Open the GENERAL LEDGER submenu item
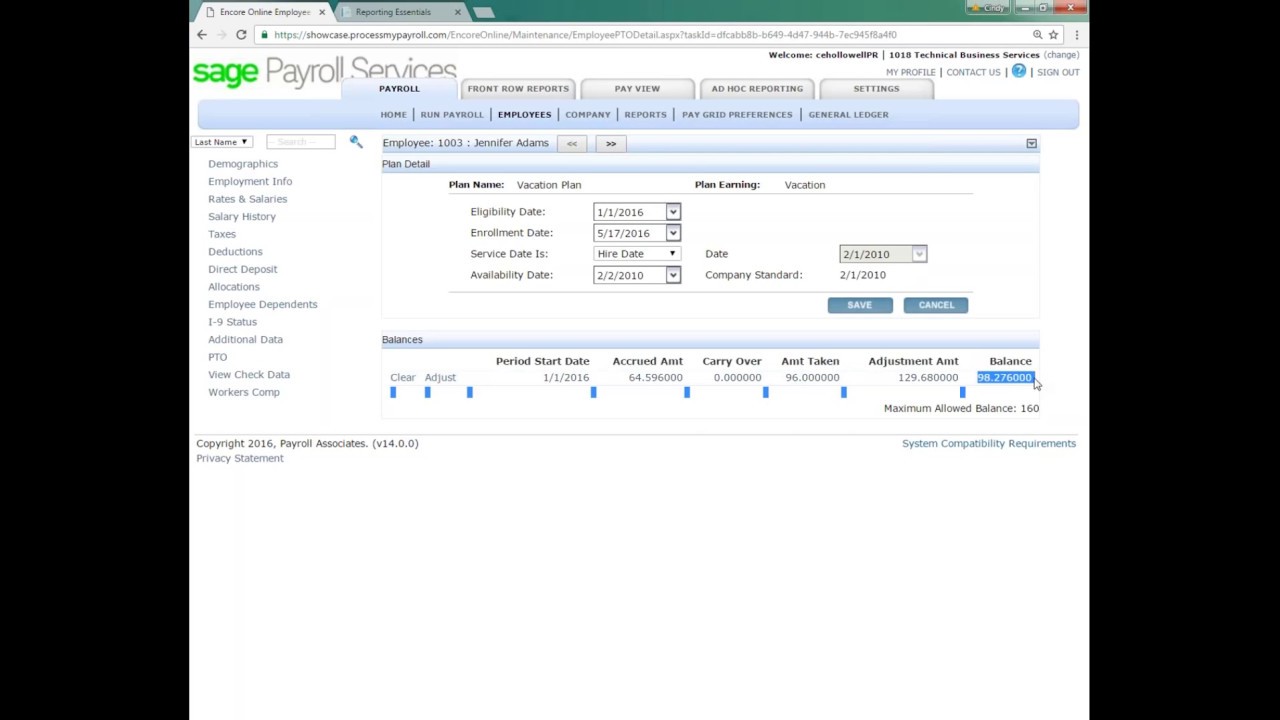Viewport: 1280px width, 720px height. coord(848,114)
